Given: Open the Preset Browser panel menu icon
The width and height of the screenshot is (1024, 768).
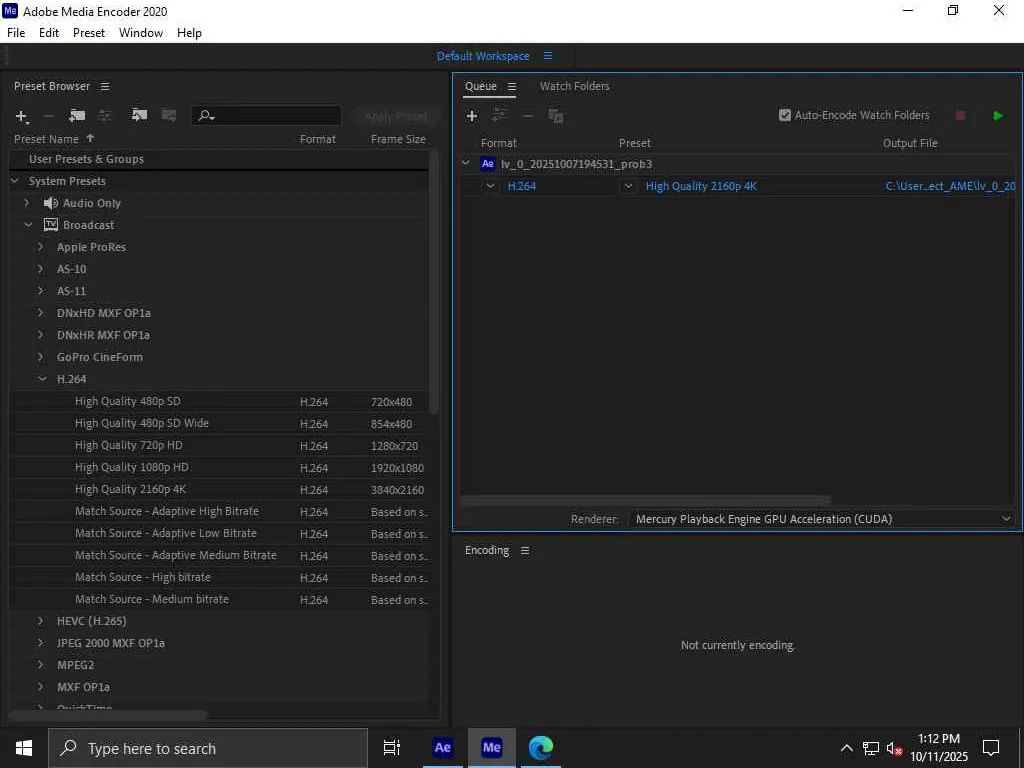Looking at the screenshot, I should tap(105, 86).
